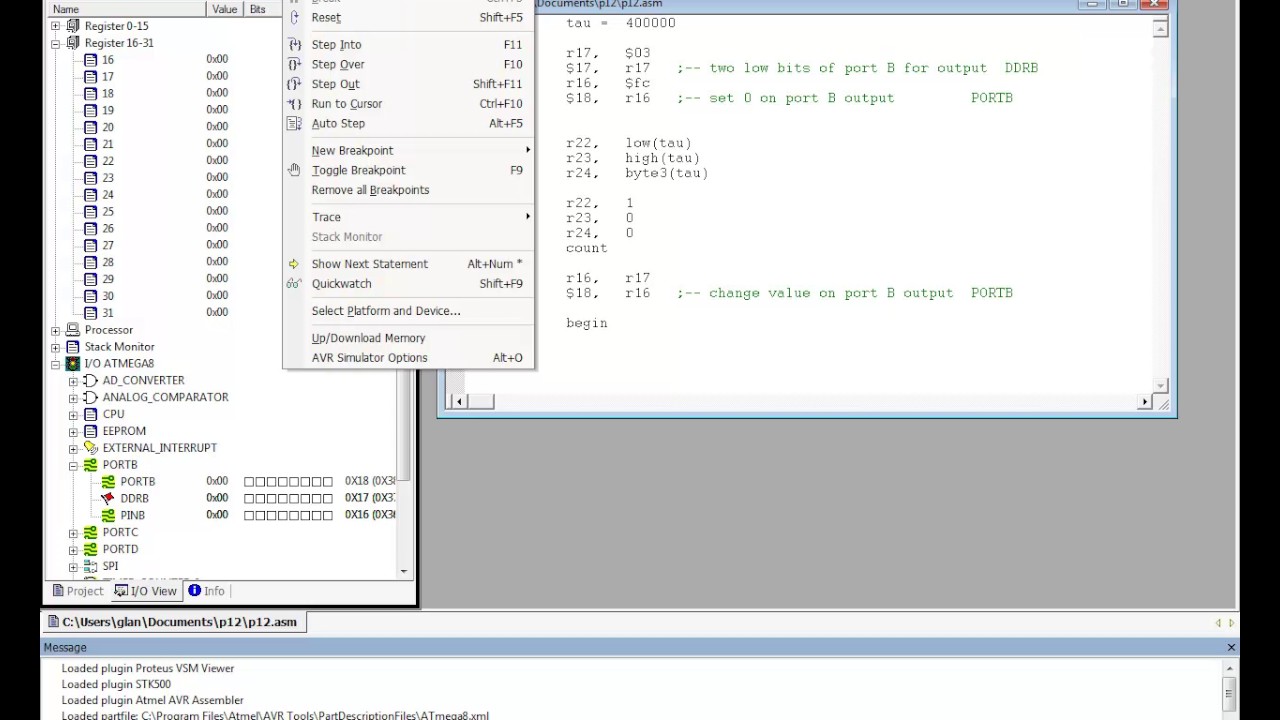Click the Stack Monitor icon

(73, 346)
